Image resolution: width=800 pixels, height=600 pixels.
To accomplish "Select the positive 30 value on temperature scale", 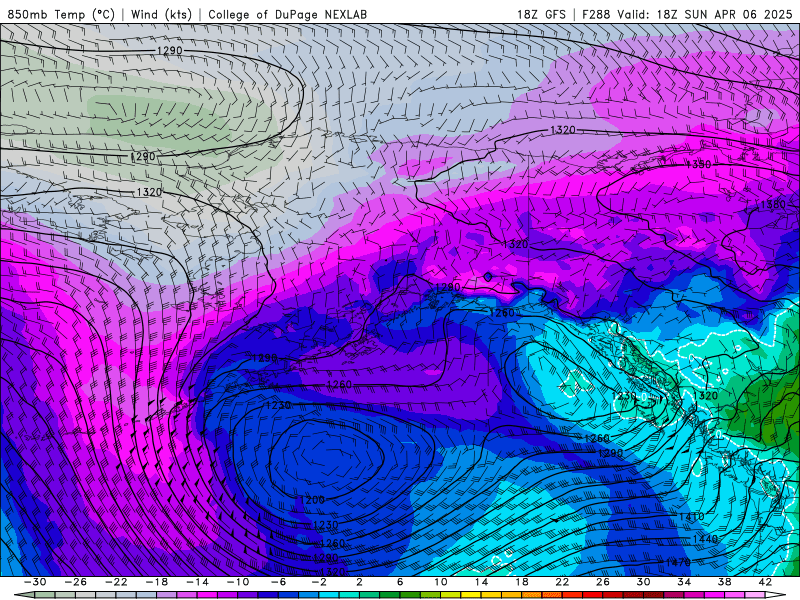I will (x=643, y=582).
